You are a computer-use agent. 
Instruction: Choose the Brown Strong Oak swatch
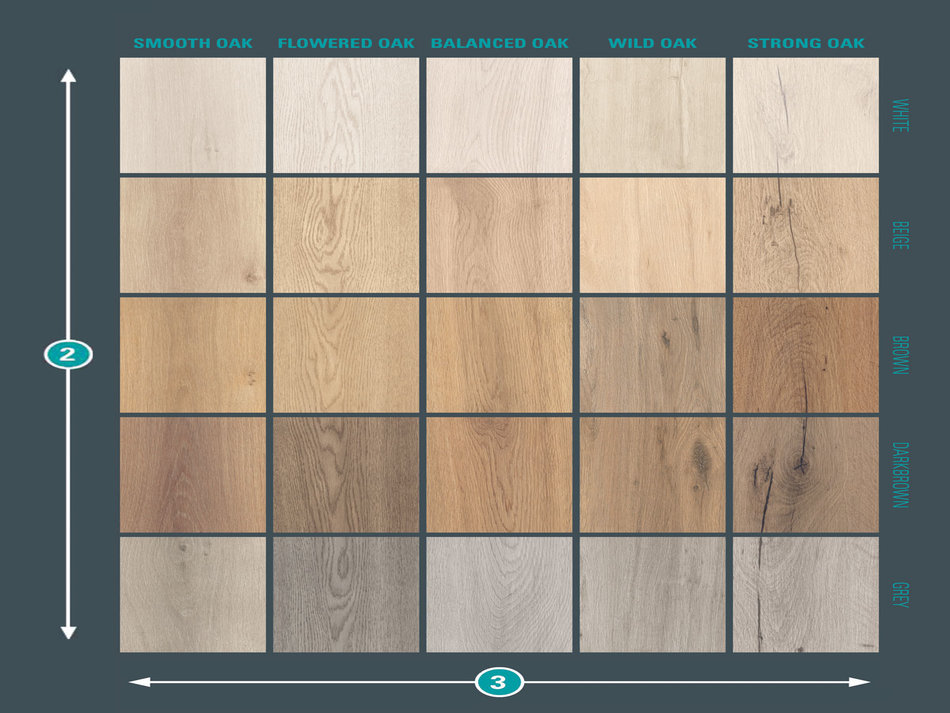806,355
